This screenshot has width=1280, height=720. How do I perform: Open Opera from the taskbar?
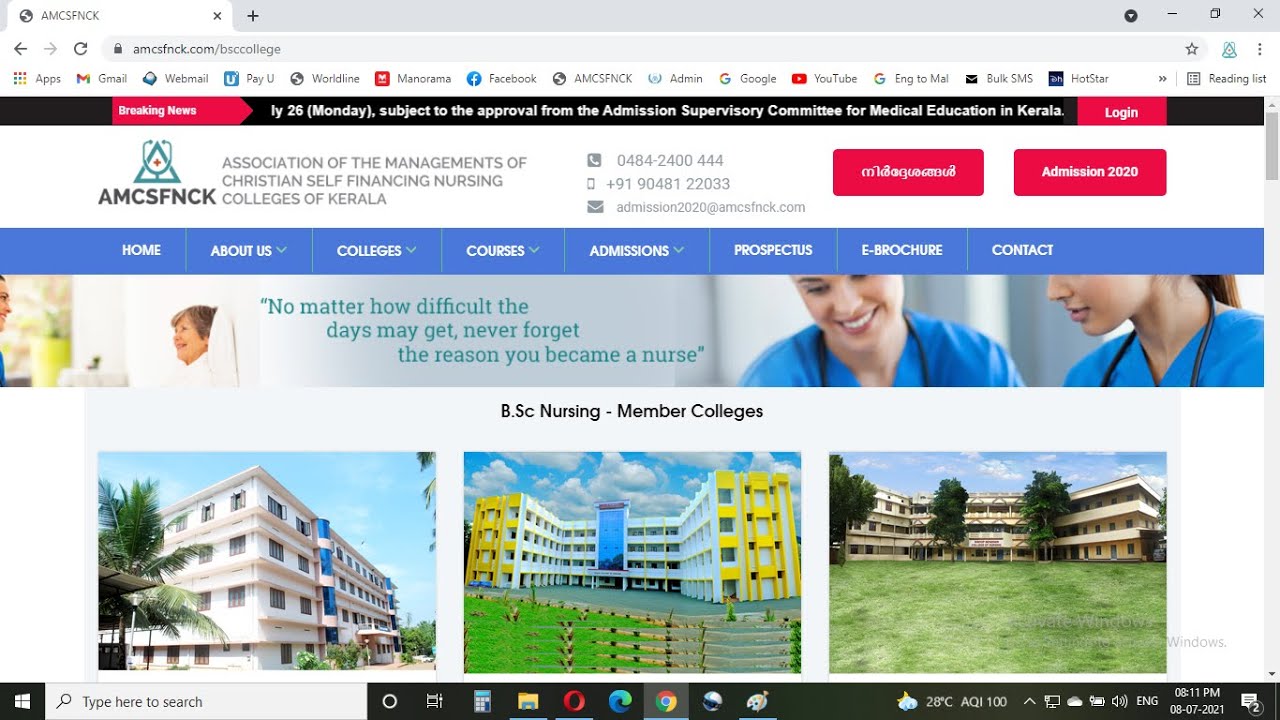(574, 701)
